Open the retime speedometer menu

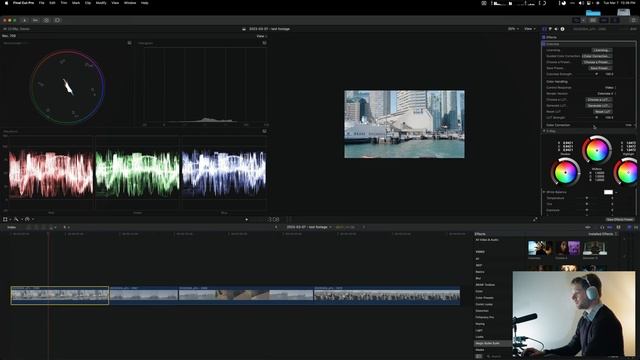coord(28,220)
